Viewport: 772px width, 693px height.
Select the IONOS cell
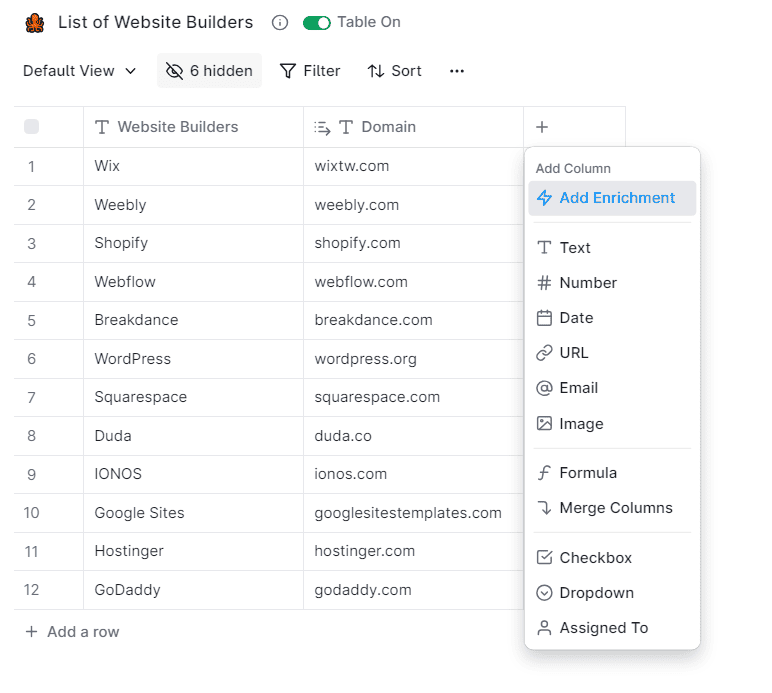click(193, 474)
